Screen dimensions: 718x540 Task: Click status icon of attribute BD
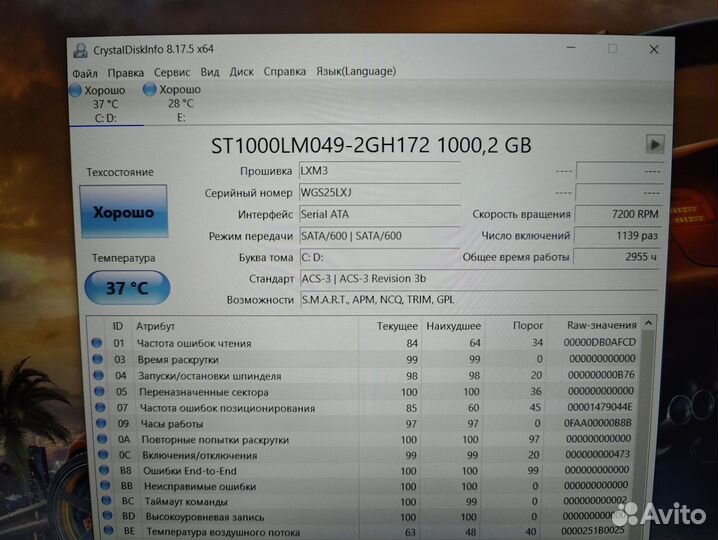[107, 516]
